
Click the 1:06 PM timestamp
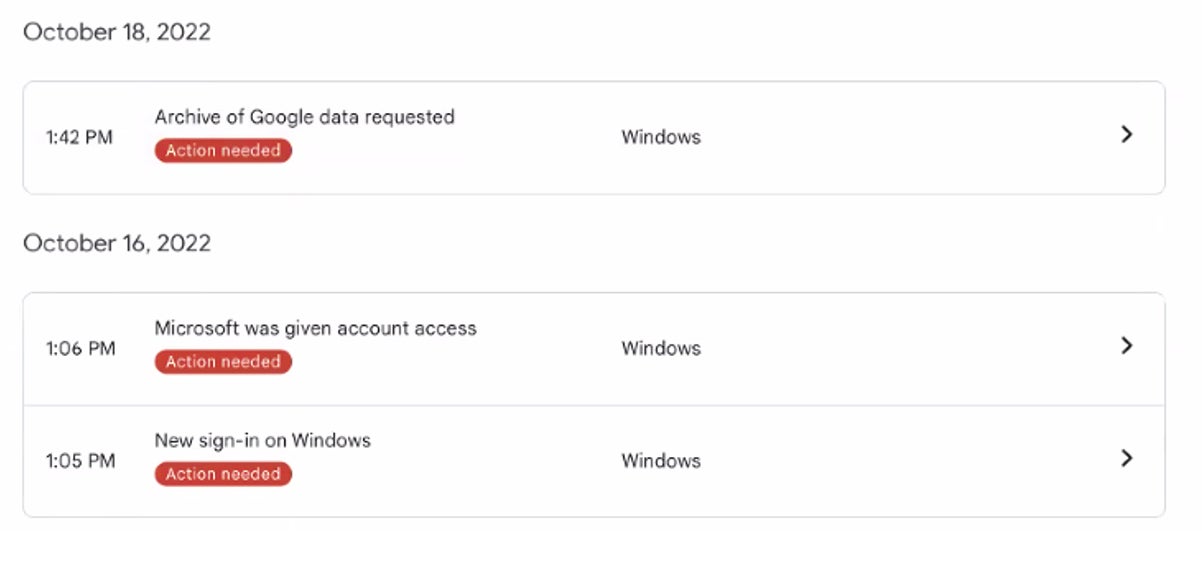pos(80,349)
